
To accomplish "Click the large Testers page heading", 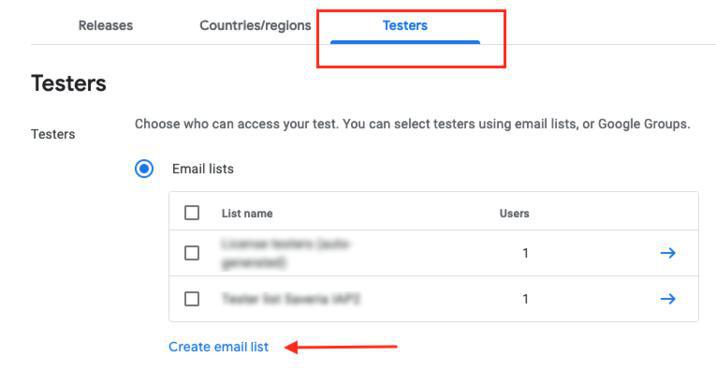I will click(x=68, y=84).
